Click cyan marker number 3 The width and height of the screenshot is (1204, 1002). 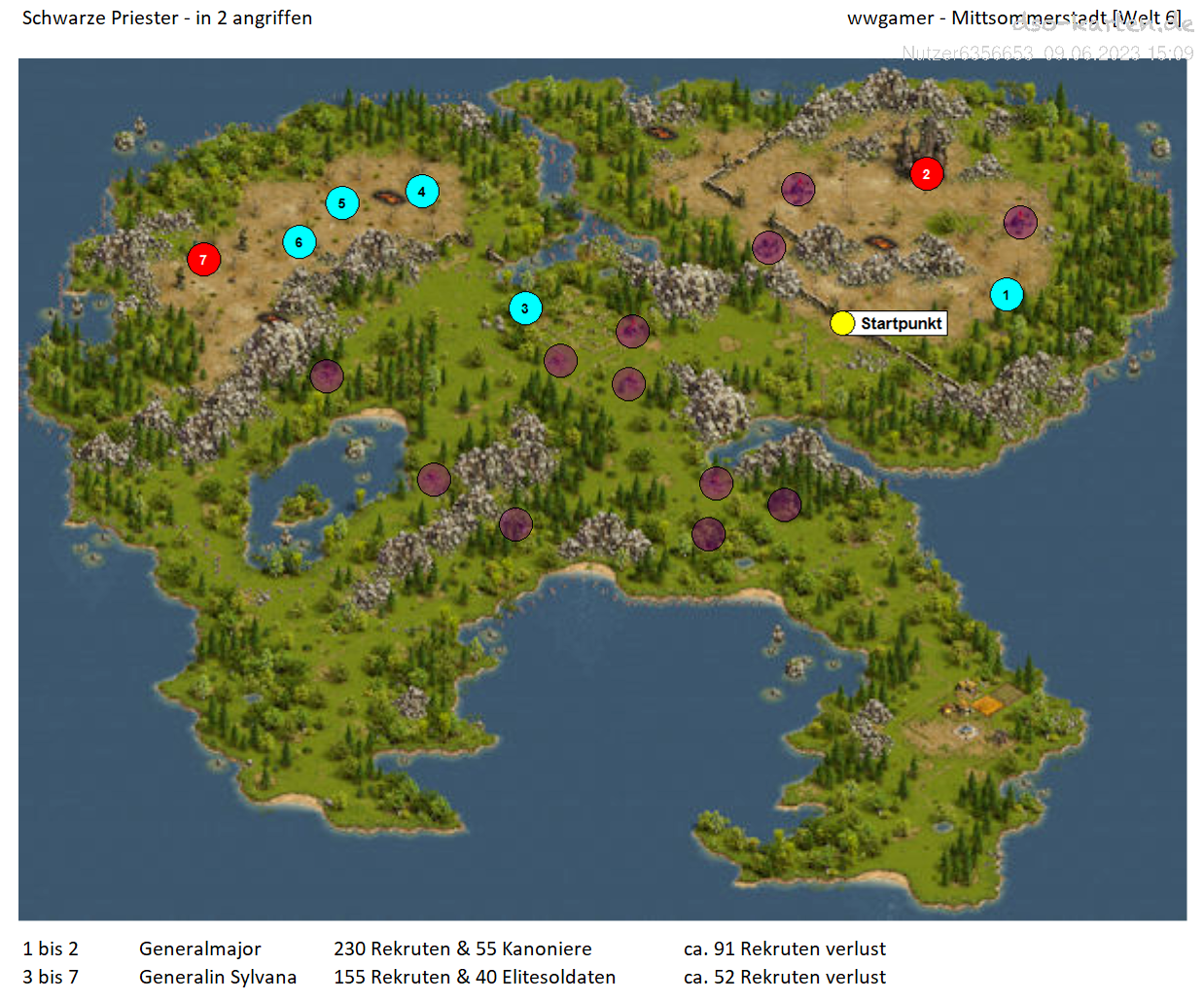(525, 308)
